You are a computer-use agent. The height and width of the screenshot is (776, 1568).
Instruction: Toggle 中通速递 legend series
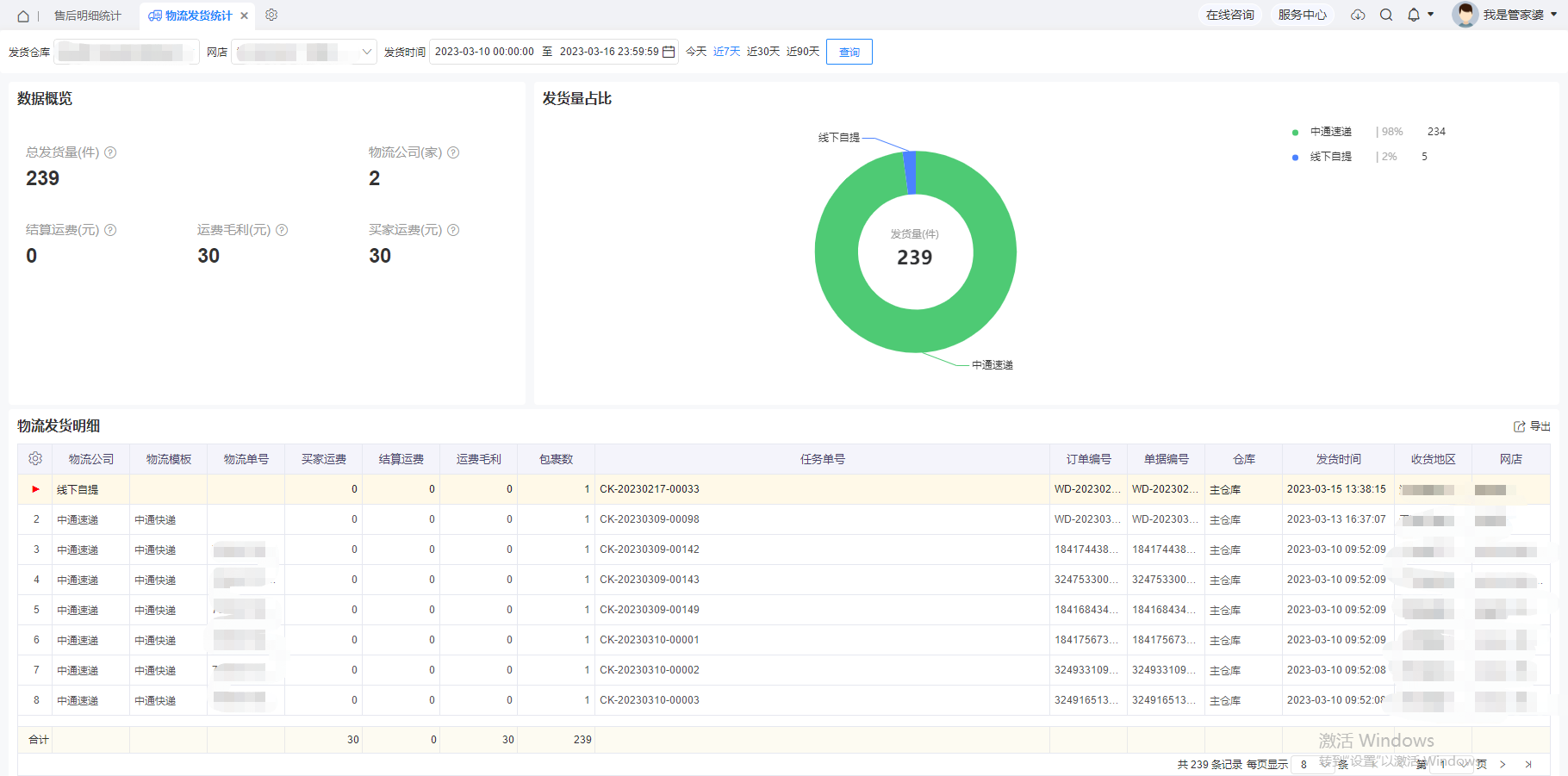point(1330,132)
